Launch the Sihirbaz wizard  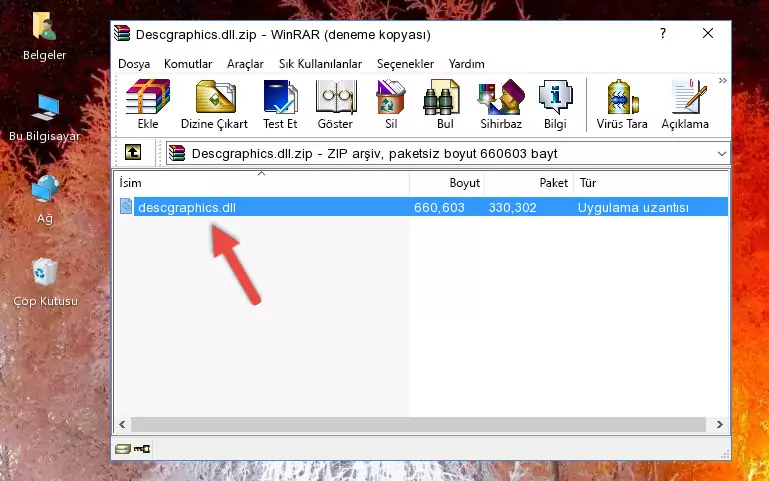(501, 104)
